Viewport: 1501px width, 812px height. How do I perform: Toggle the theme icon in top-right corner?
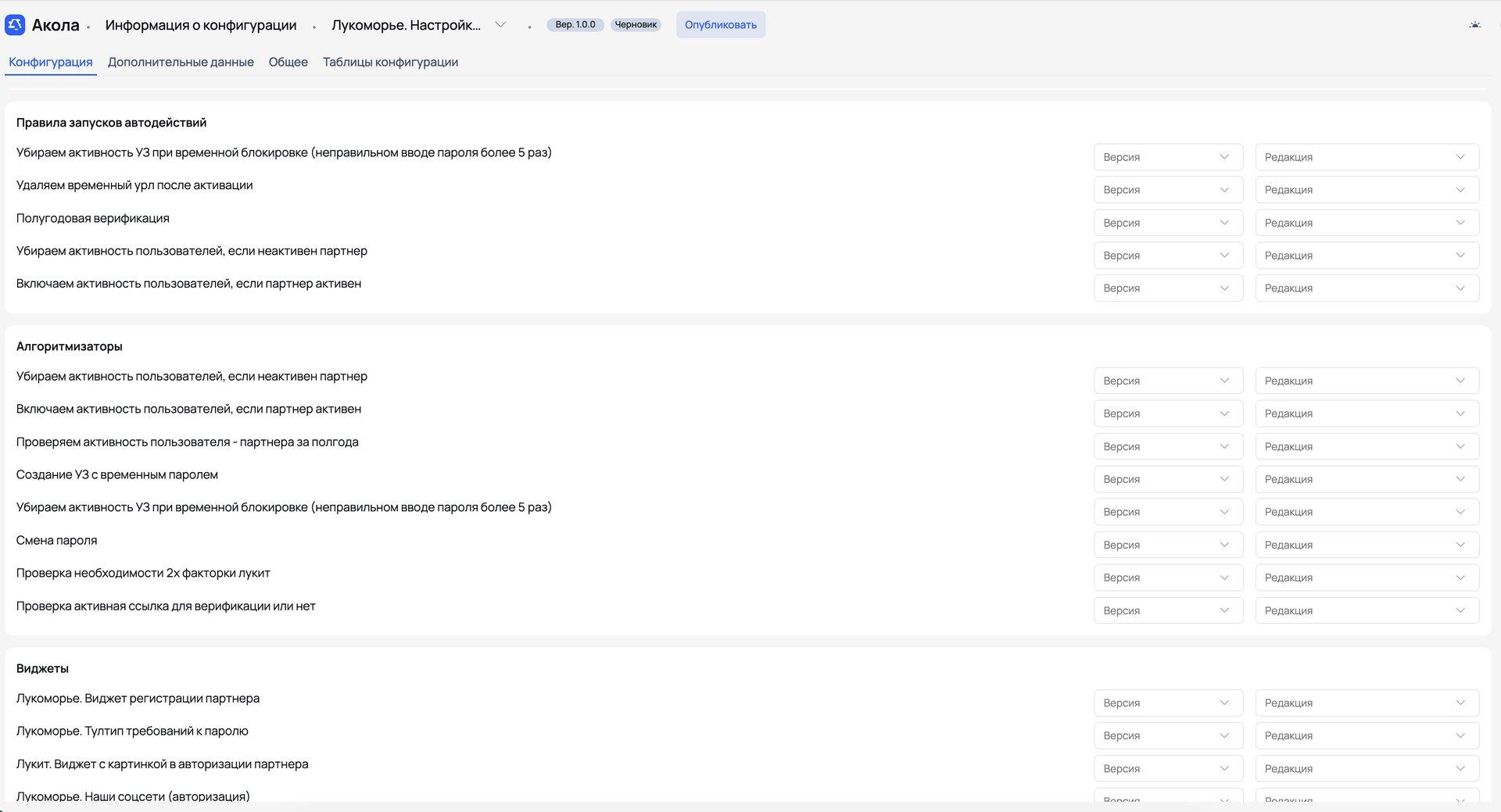tap(1474, 25)
